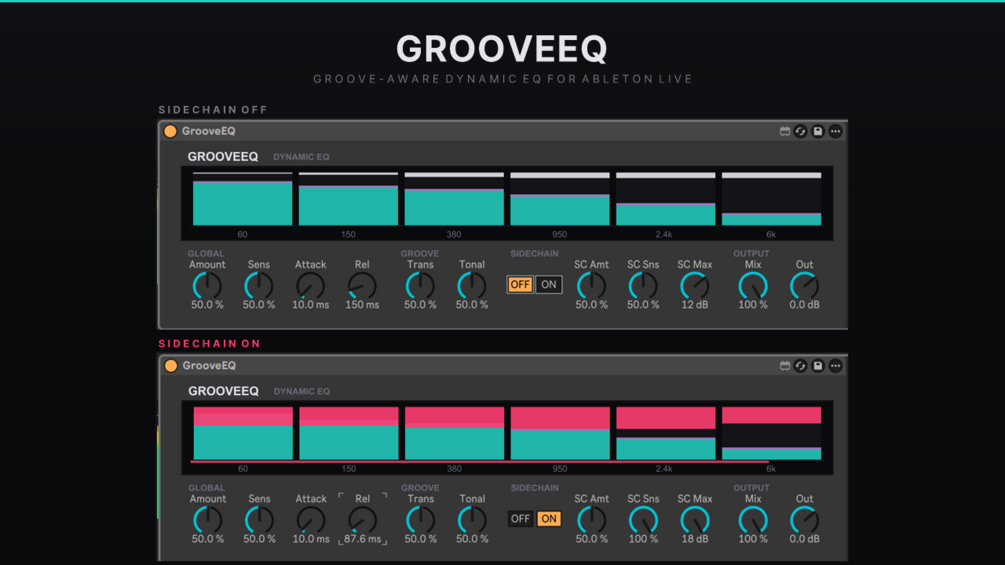Select sidechain ON button in top device
The height and width of the screenshot is (565, 1005).
coord(549,284)
